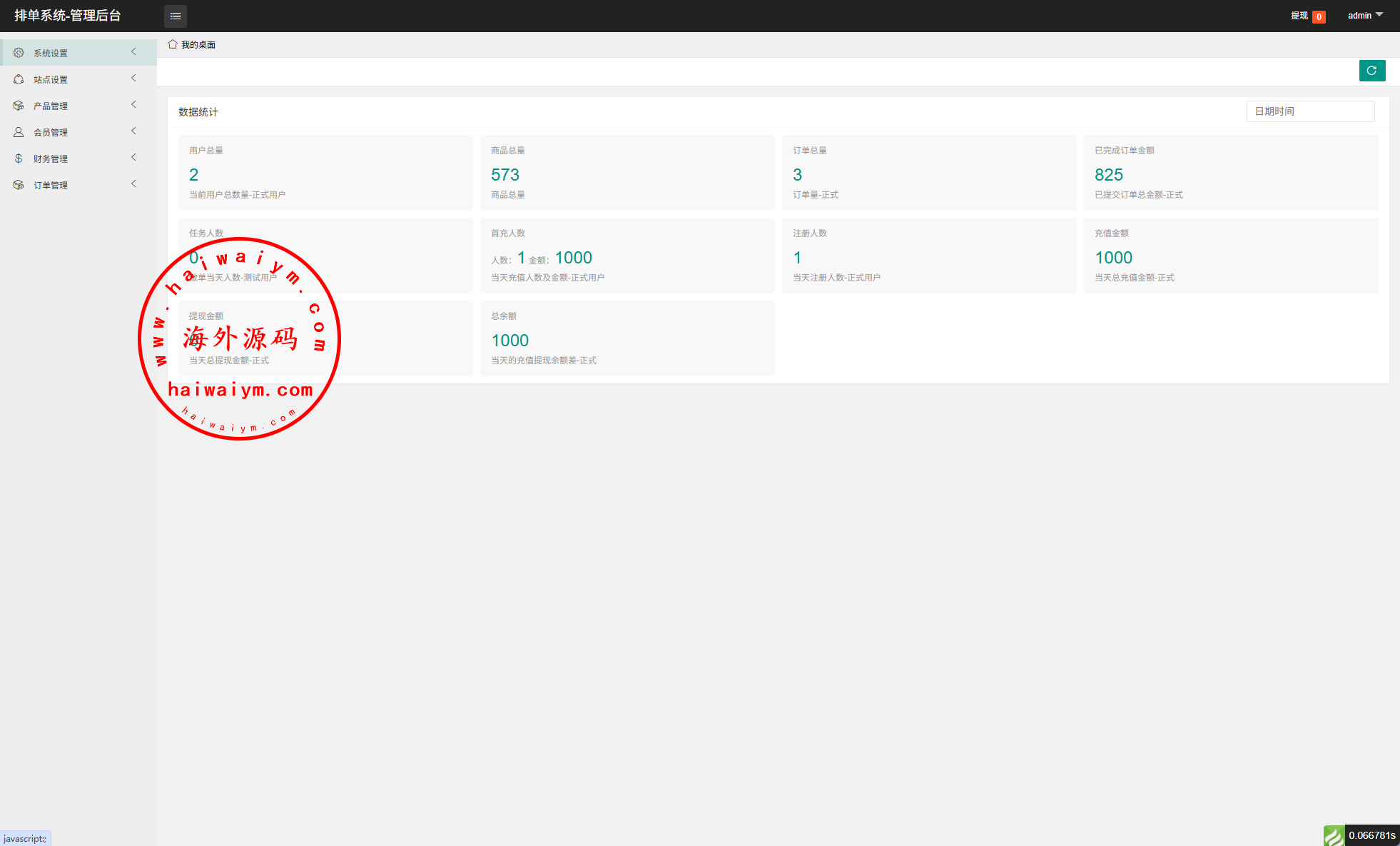Click the 日期时间 date input field
Viewport: 1400px width, 846px height.
(x=1310, y=111)
